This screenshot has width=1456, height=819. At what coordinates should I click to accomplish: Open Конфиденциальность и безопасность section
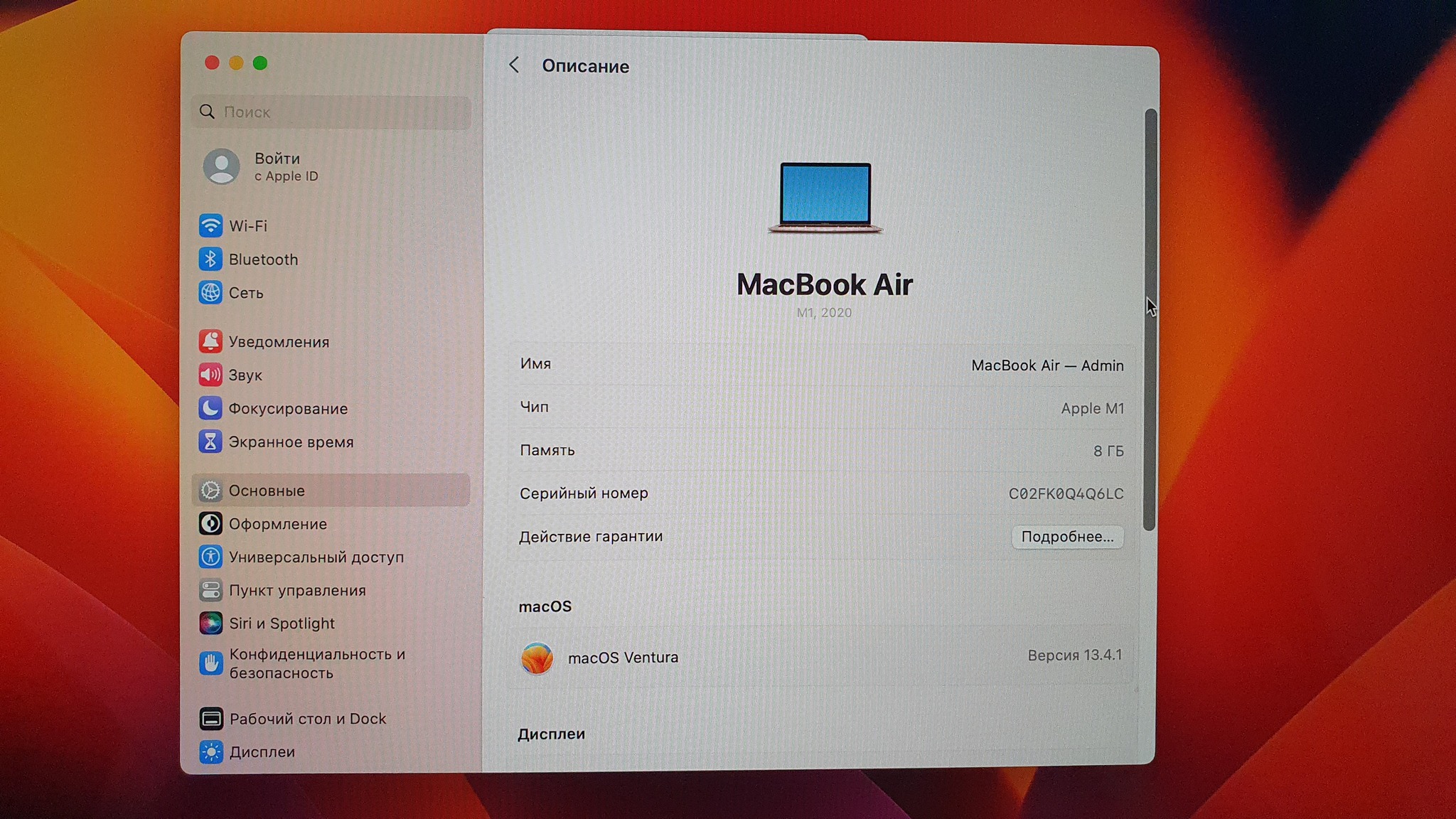[316, 663]
